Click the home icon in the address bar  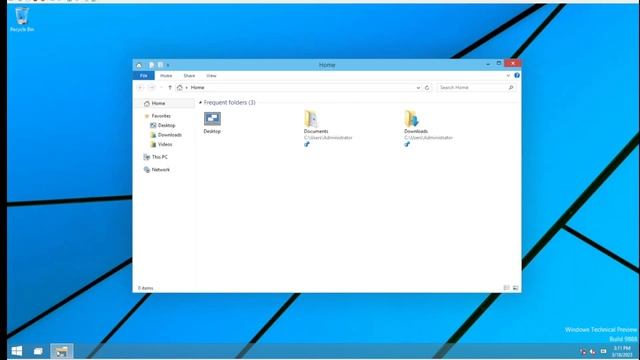click(180, 87)
